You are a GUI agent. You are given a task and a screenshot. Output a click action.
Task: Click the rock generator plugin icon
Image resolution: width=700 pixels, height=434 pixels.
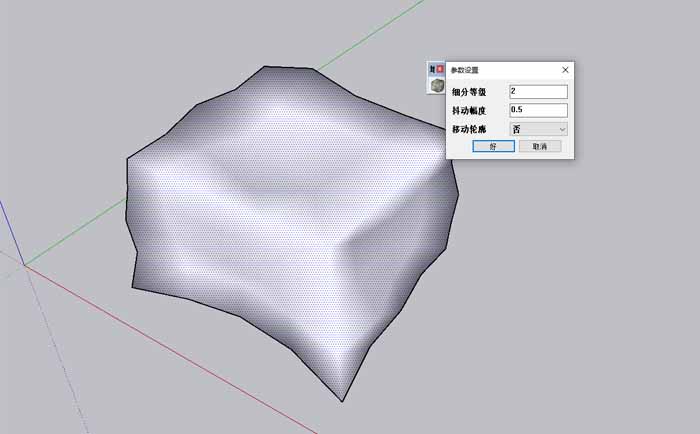coord(437,87)
